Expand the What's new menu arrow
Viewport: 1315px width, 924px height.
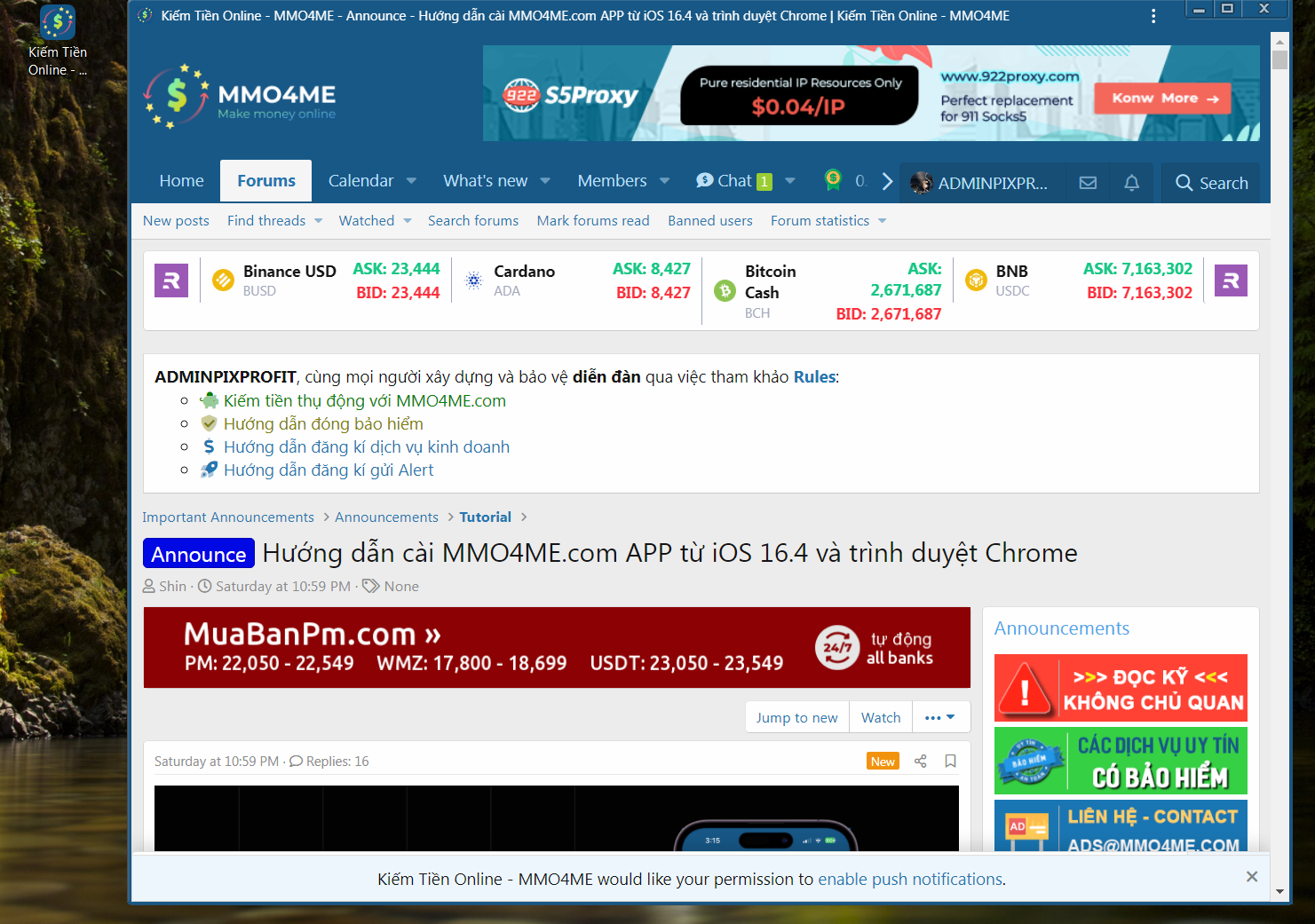pos(545,181)
